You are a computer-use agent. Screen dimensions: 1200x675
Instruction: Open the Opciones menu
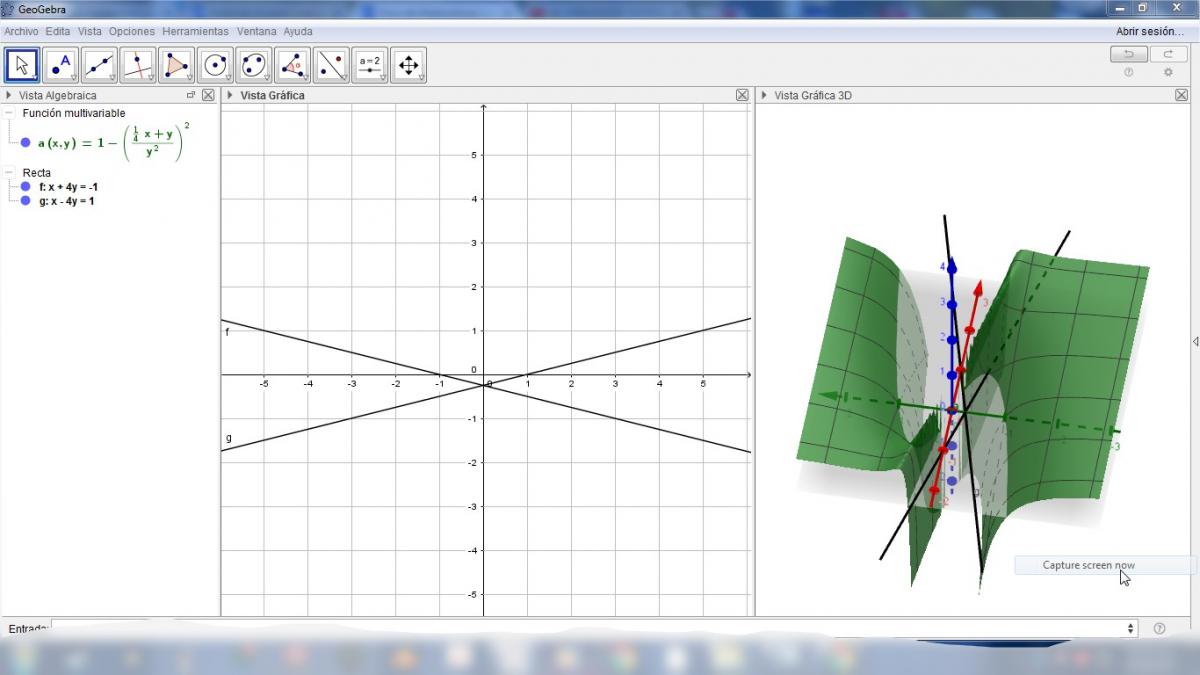132,31
